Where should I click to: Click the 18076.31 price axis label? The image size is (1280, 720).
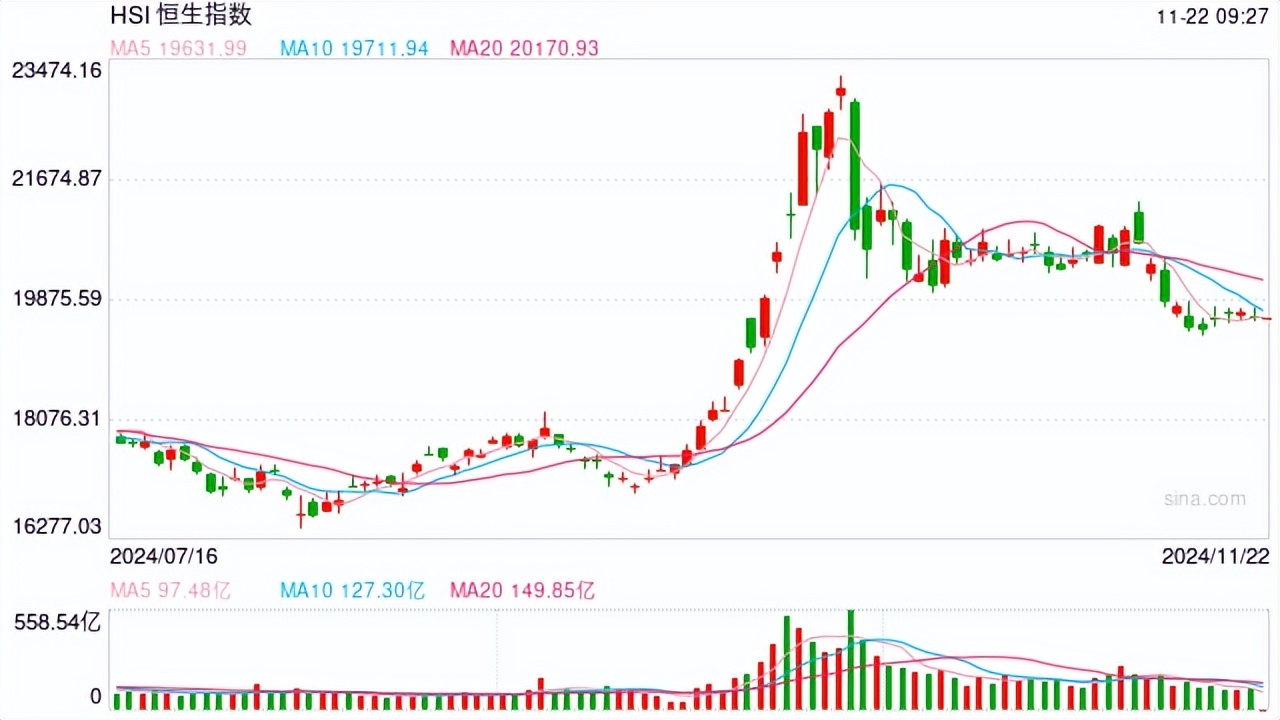point(56,418)
